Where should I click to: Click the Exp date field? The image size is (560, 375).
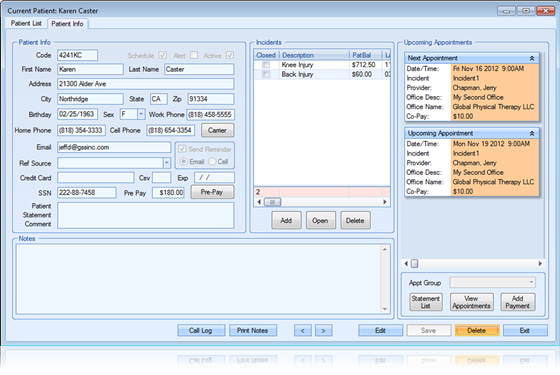[x=214, y=178]
